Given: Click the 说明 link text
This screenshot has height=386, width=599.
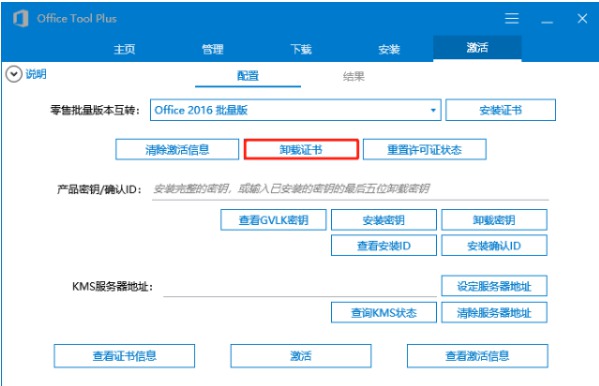Looking at the screenshot, I should tap(36, 74).
